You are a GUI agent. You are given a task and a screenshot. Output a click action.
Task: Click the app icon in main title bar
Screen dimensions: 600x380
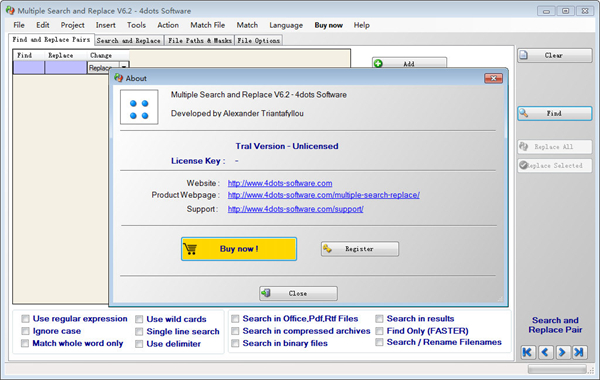pyautogui.click(x=10, y=11)
